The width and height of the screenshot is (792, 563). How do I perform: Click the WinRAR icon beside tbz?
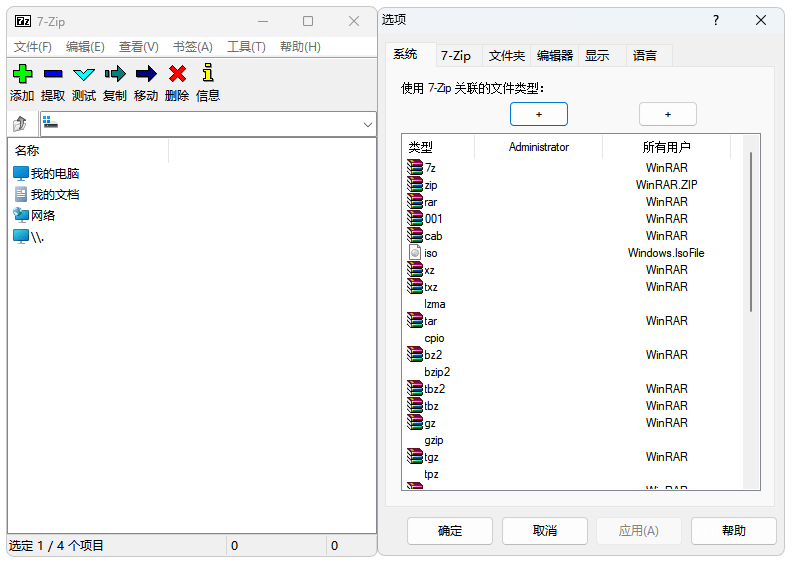pyautogui.click(x=415, y=405)
